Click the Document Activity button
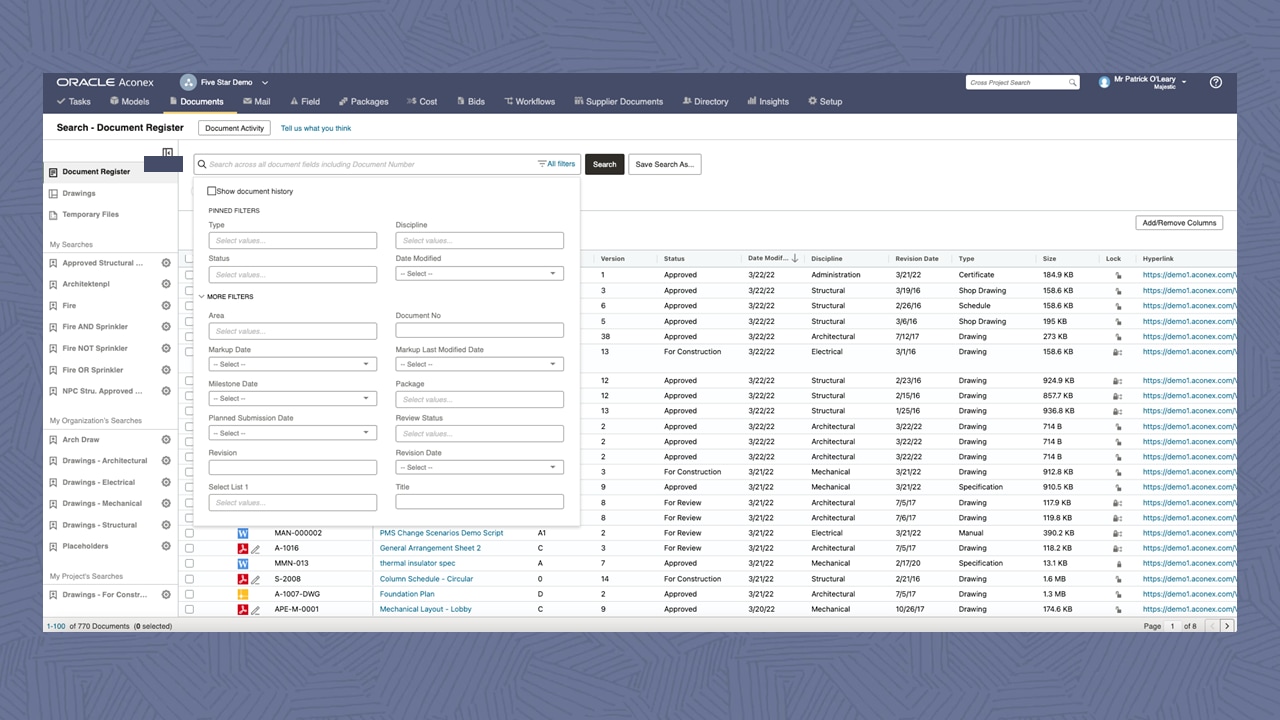The height and width of the screenshot is (720, 1280). (x=235, y=128)
